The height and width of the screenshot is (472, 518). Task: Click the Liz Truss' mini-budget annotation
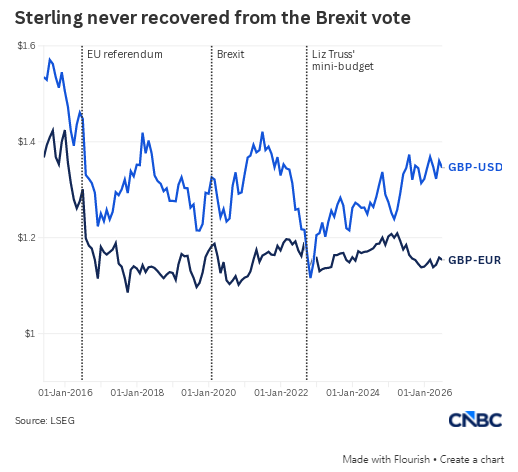point(342,60)
